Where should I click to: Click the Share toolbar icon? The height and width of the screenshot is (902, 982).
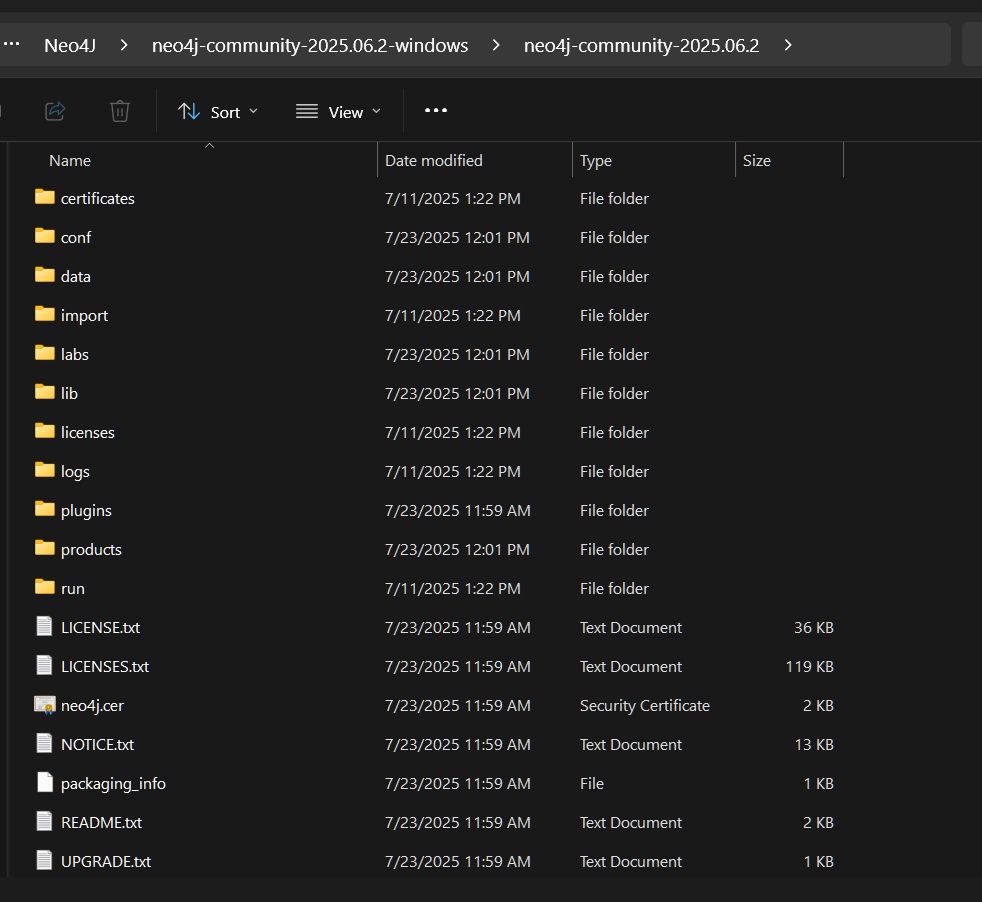tap(55, 111)
